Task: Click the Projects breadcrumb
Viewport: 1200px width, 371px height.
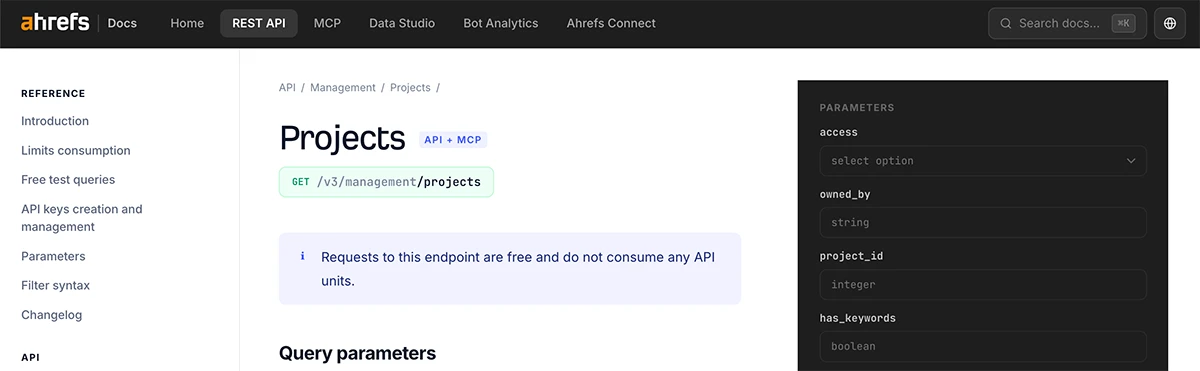Action: (x=410, y=88)
